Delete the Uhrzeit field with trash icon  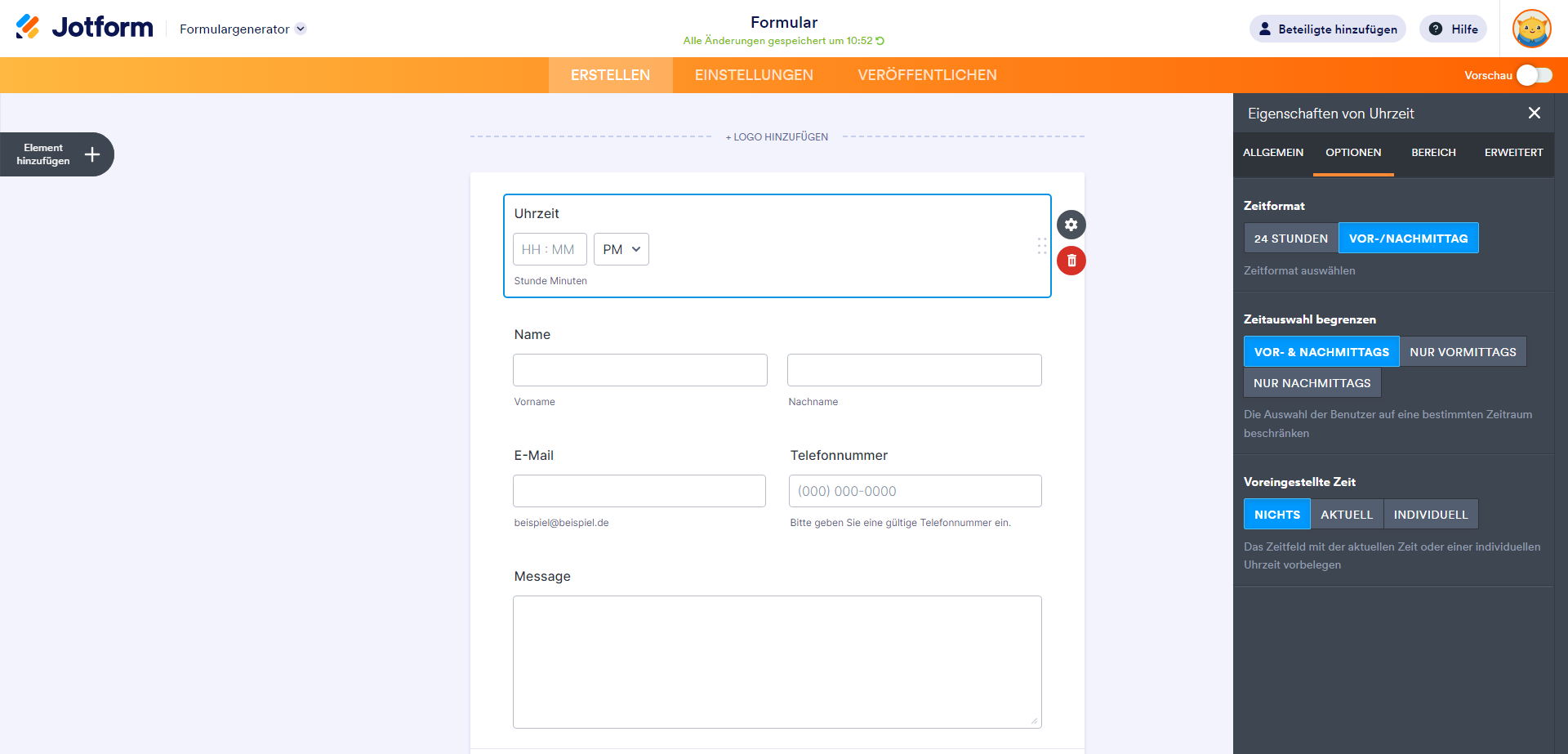point(1071,261)
